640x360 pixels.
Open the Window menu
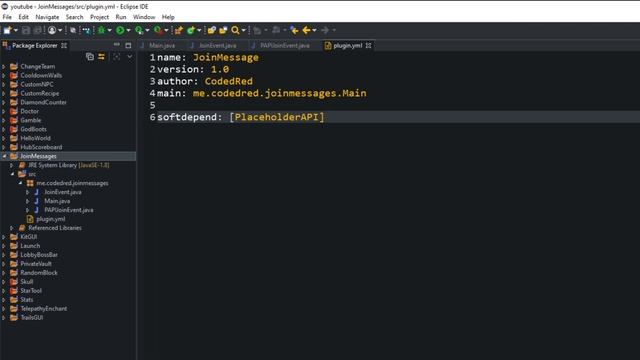click(x=144, y=17)
